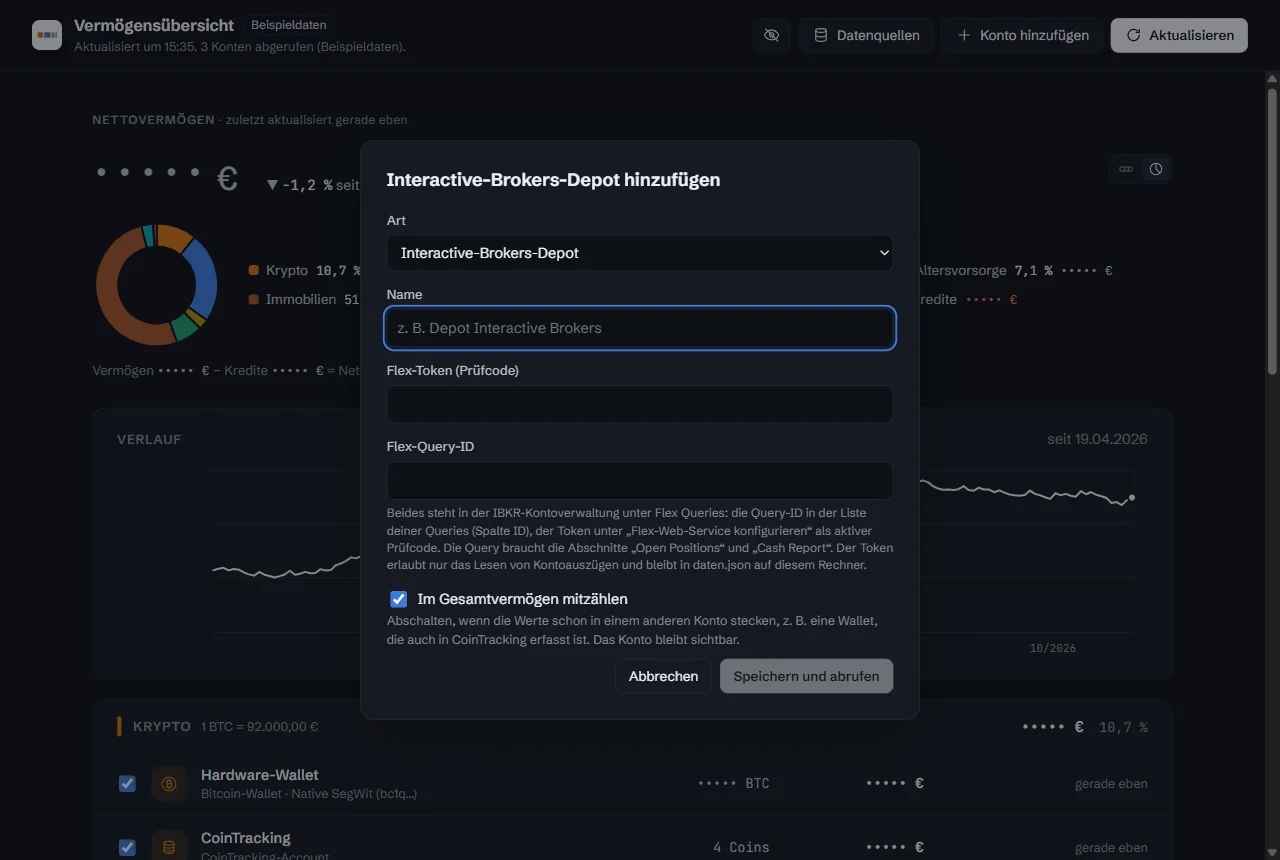Click the VERLAUF chart heading

click(149, 439)
